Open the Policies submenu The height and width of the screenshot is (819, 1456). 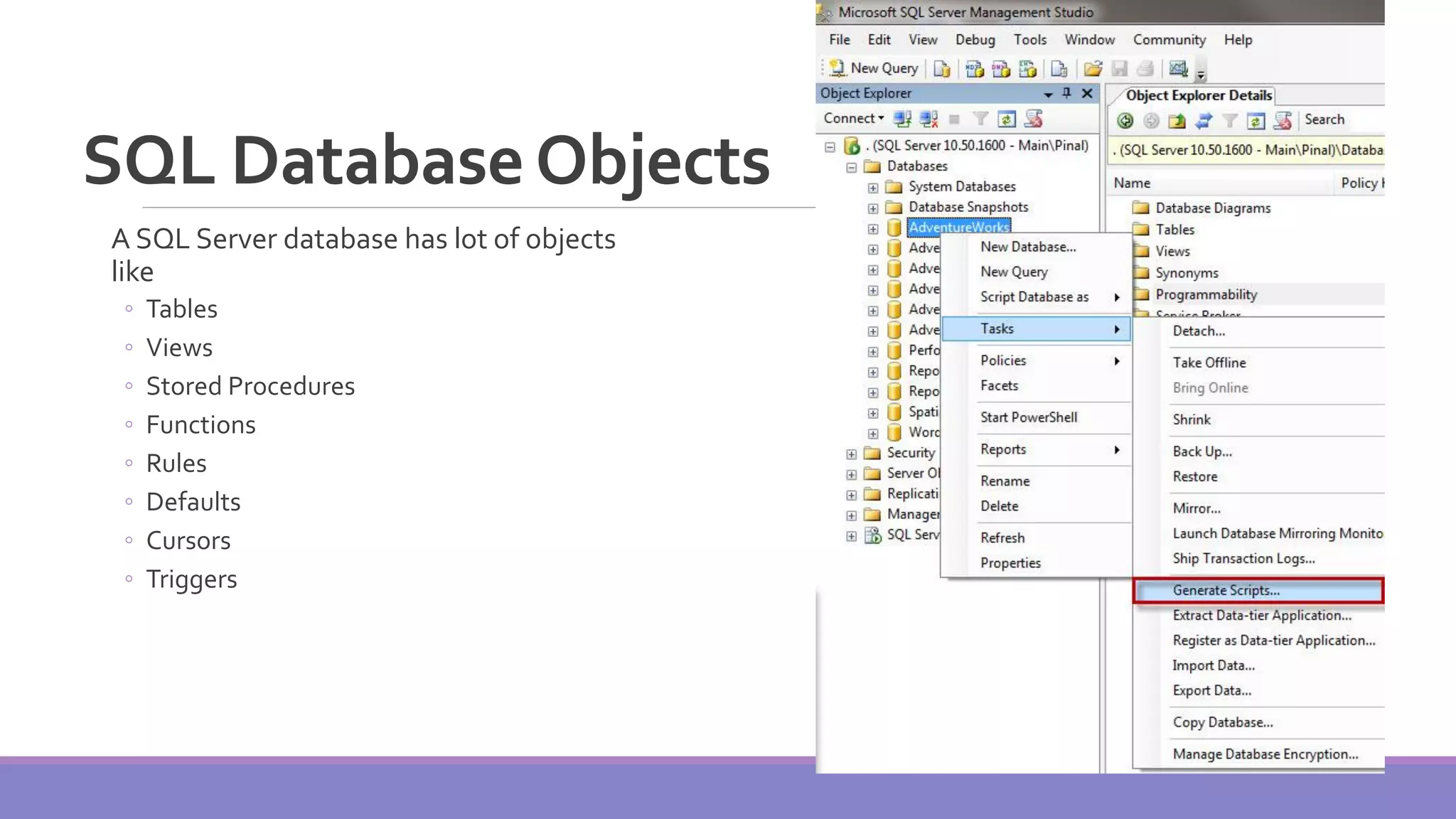tap(1037, 360)
